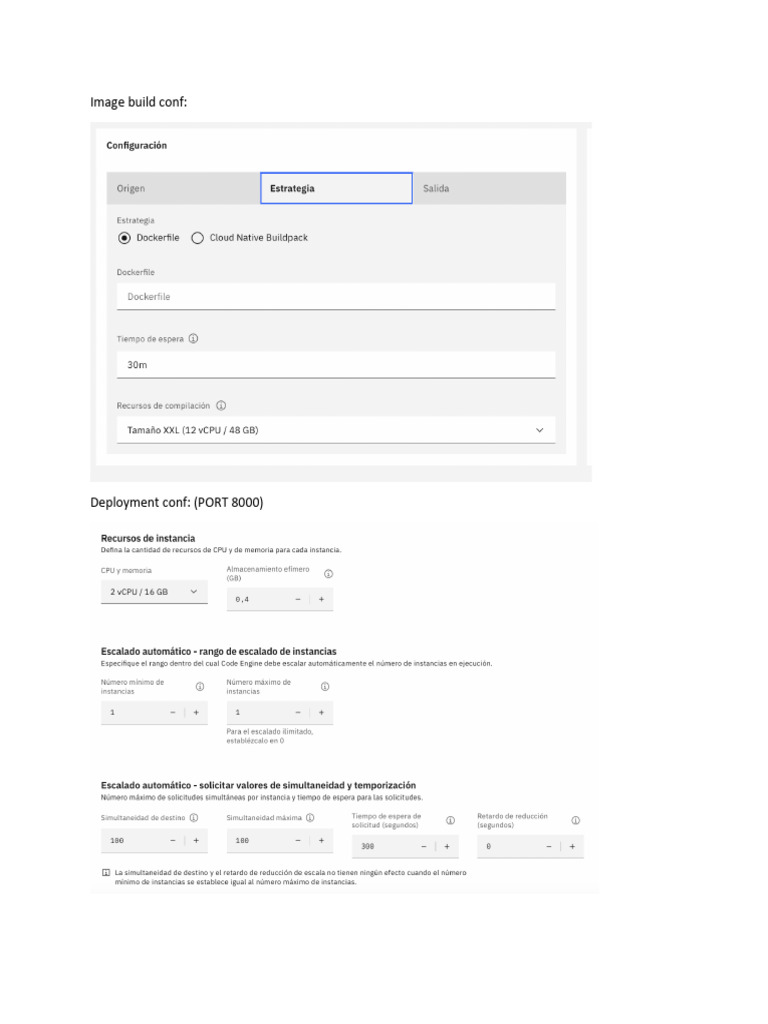
Task: Select the Dockerfile strategy radio button
Action: click(124, 238)
